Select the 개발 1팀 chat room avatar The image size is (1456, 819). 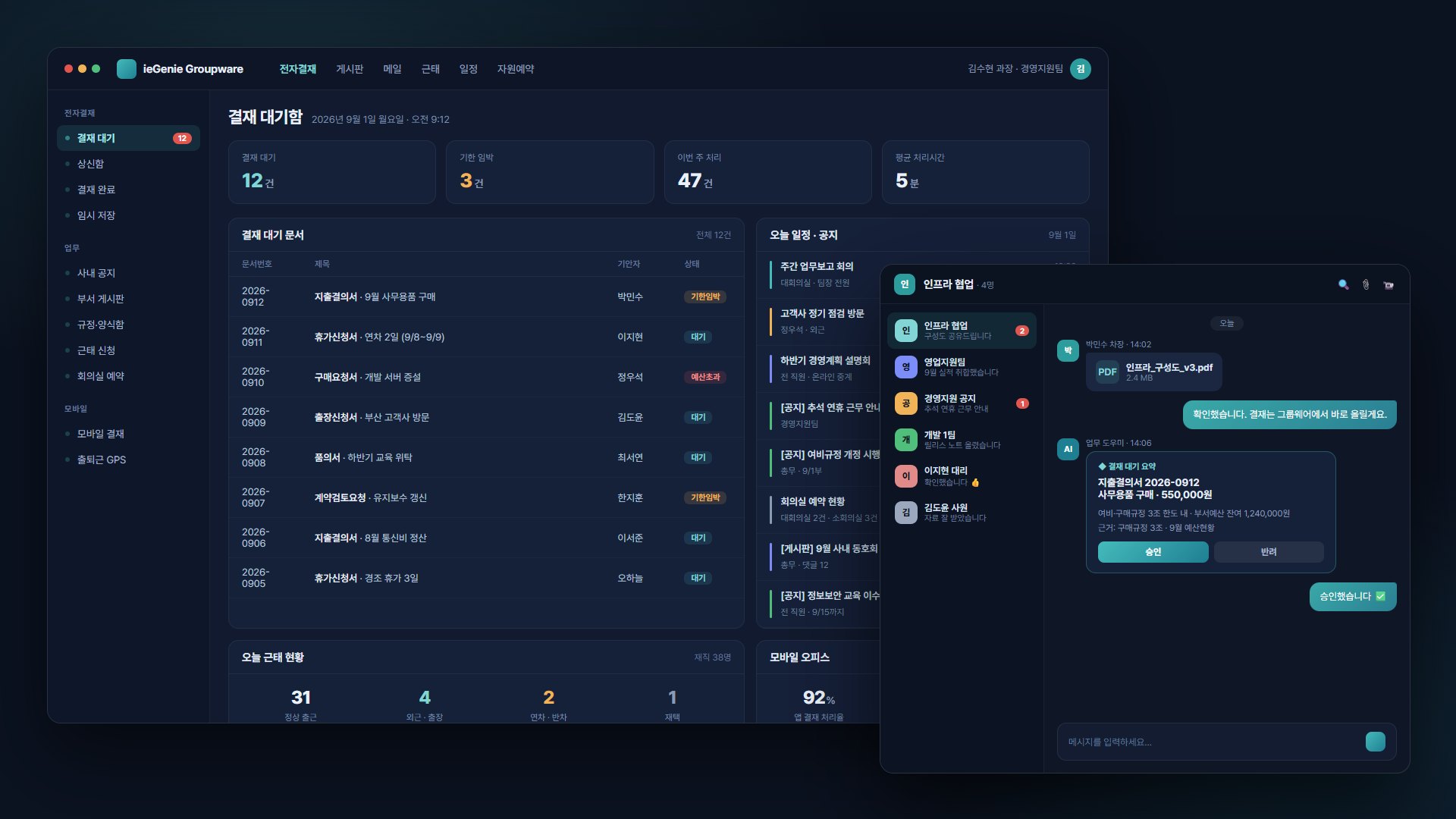905,440
